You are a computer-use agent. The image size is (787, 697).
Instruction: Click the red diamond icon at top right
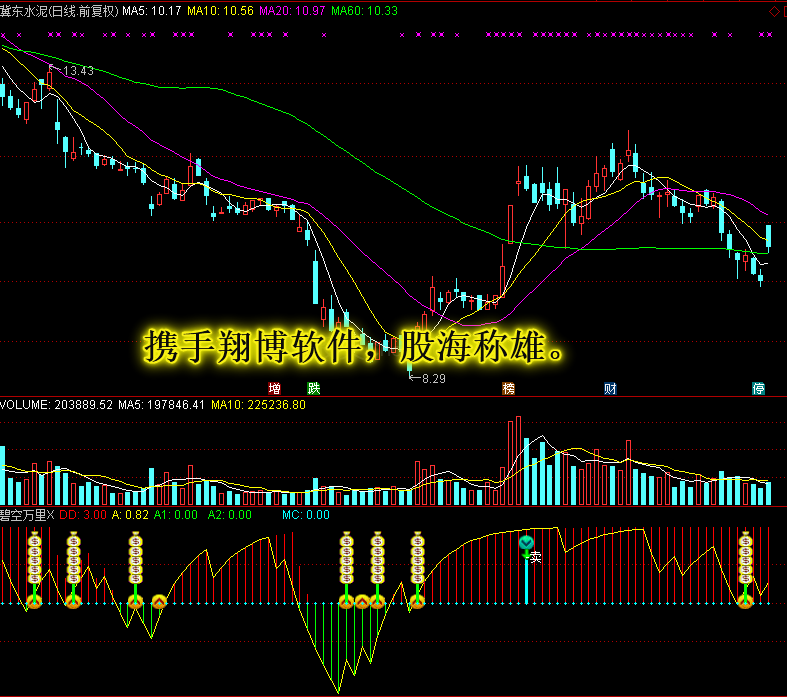pyautogui.click(x=774, y=11)
